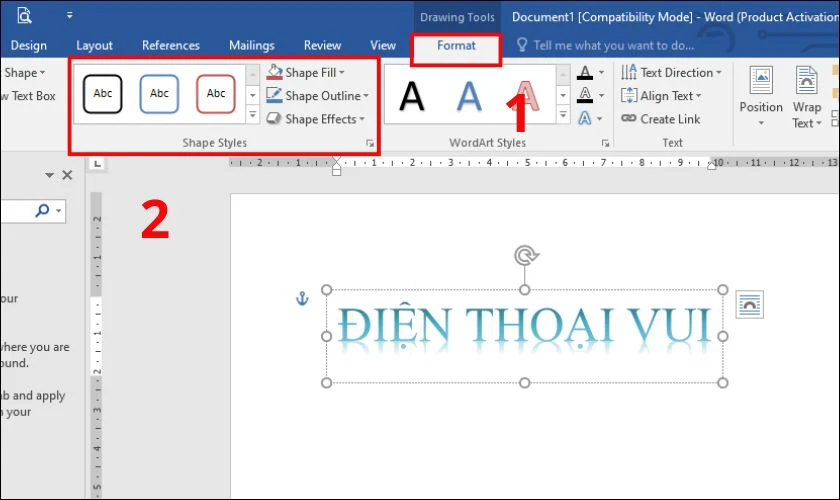Open the Position dropdown button
This screenshot has height=500, width=840.
(x=761, y=96)
